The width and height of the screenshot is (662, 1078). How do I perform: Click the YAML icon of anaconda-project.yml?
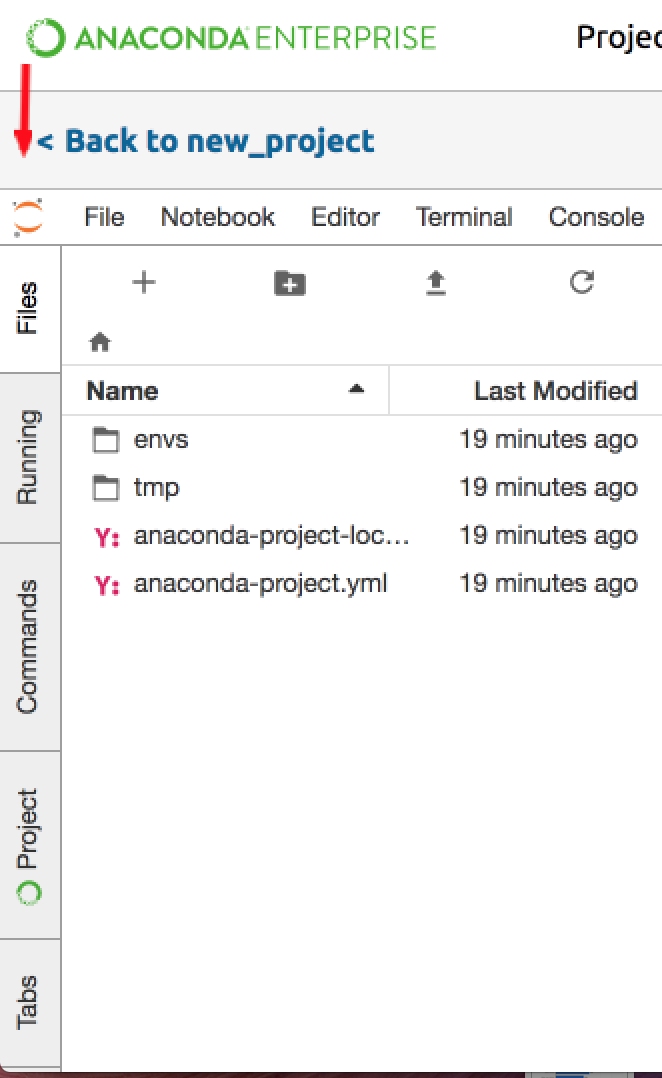[x=107, y=585]
